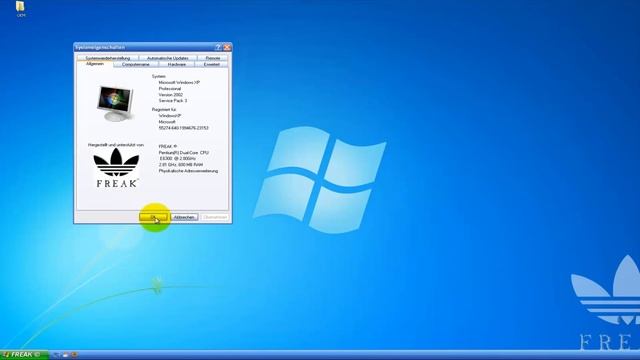Select the 'Microsoft Windows XP' text line

click(179, 82)
